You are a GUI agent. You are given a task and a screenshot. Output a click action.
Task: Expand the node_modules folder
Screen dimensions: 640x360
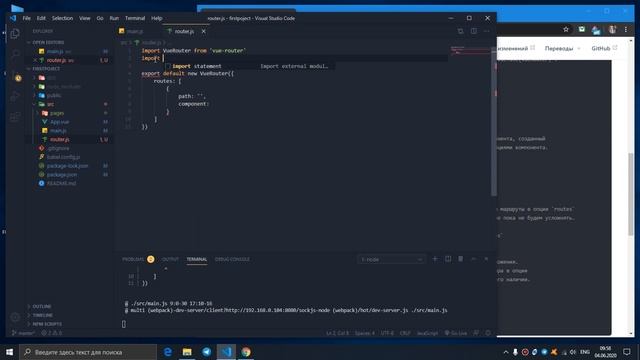click(63, 87)
